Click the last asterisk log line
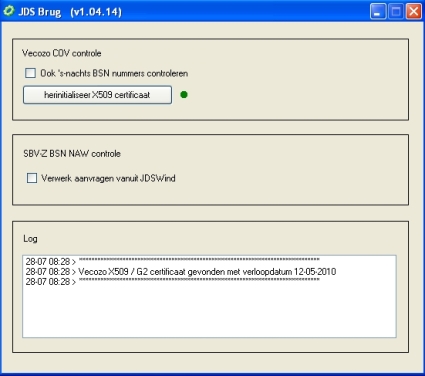The width and height of the screenshot is (425, 376). click(x=172, y=282)
